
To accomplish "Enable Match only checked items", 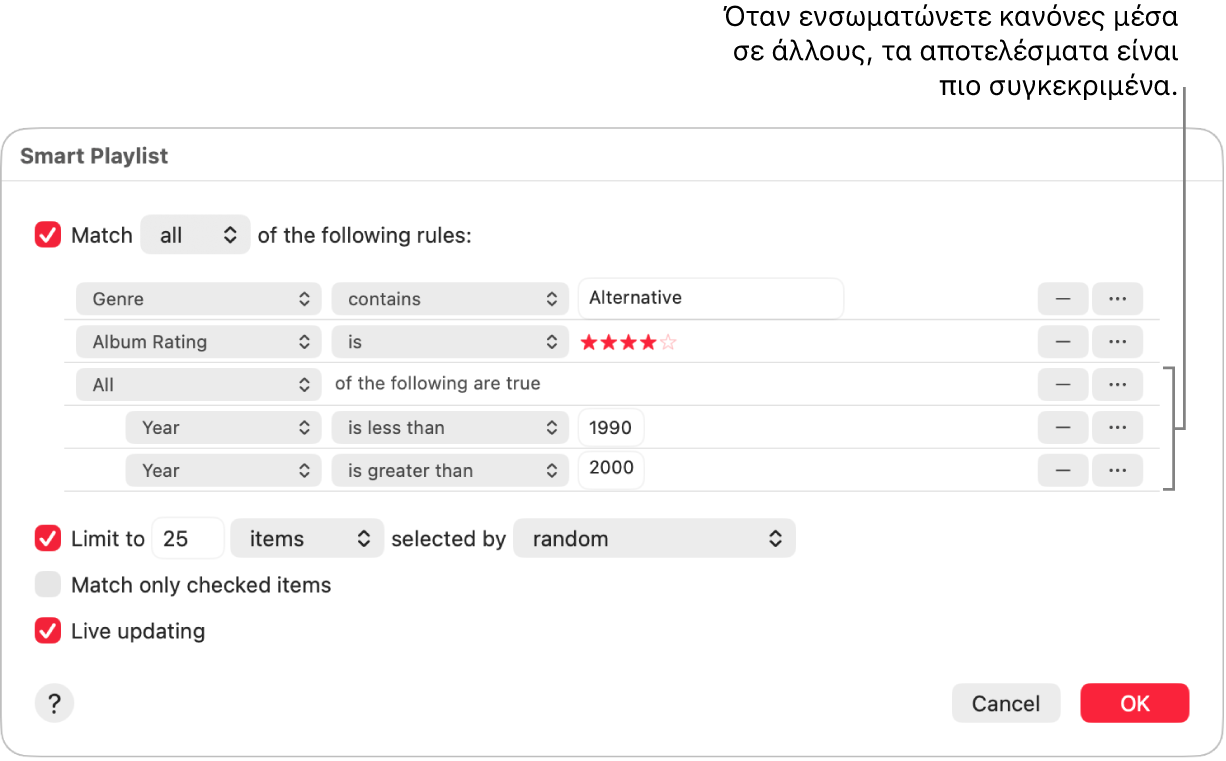I will [48, 585].
